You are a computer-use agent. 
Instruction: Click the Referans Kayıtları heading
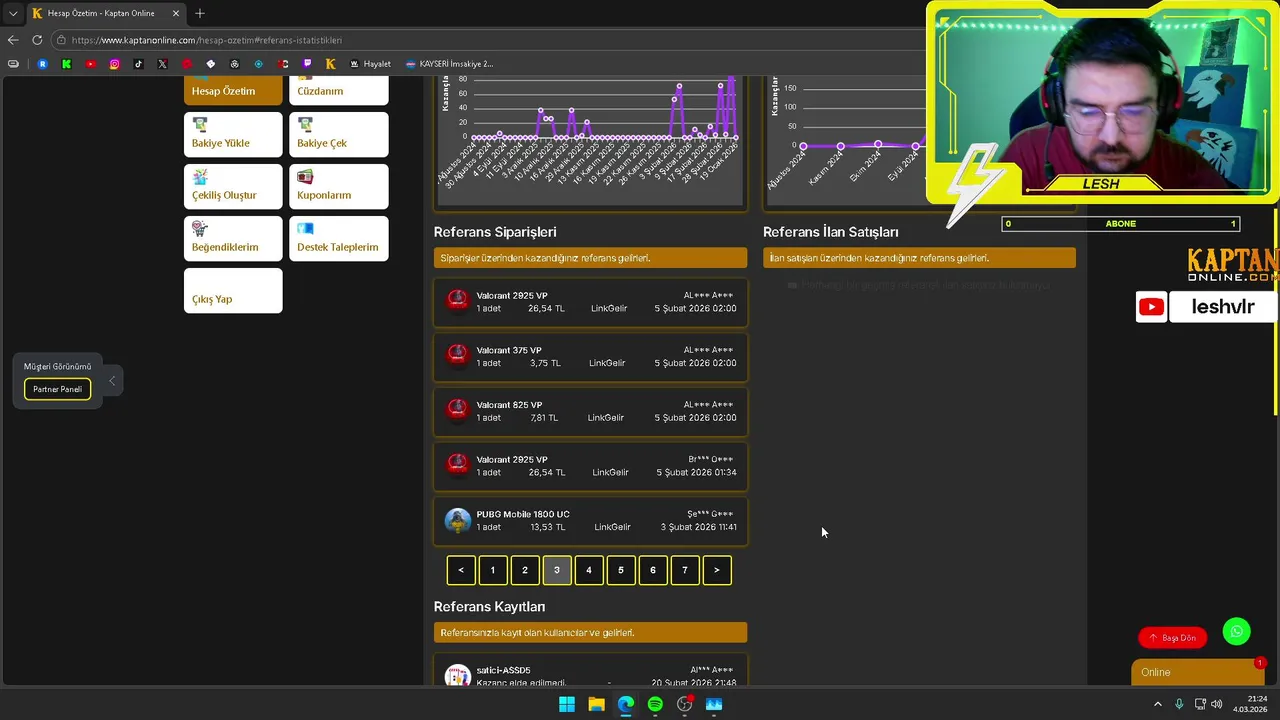(x=489, y=607)
